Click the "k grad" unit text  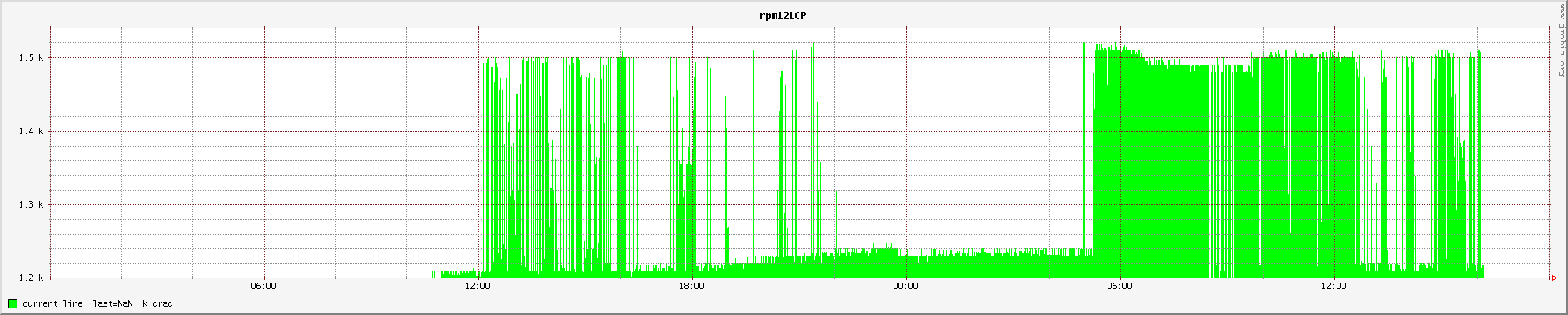pos(157,303)
